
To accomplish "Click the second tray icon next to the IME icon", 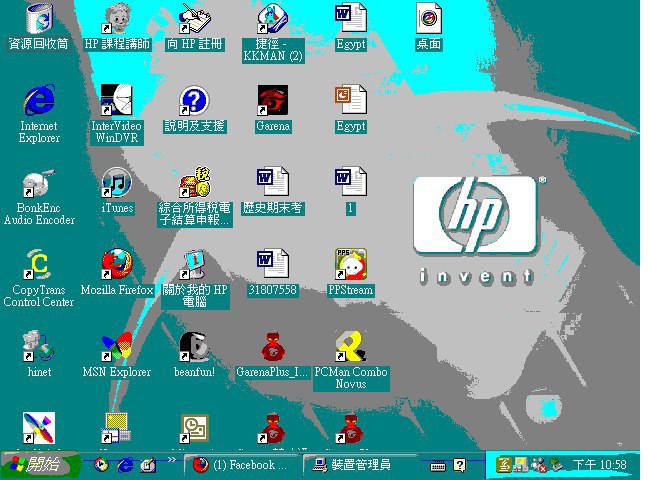I will [x=521, y=465].
